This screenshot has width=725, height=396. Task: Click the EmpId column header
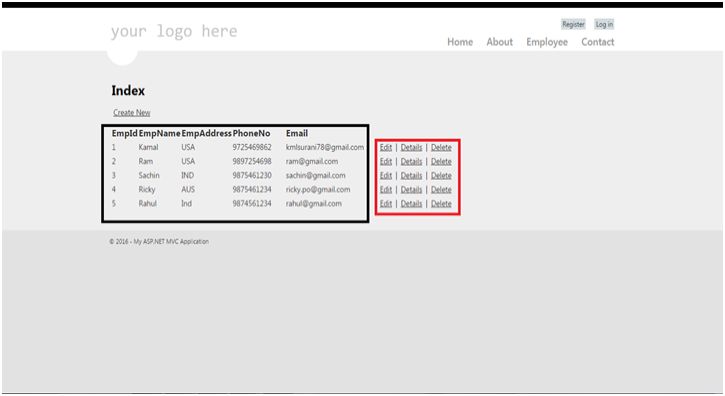pyautogui.click(x=124, y=133)
